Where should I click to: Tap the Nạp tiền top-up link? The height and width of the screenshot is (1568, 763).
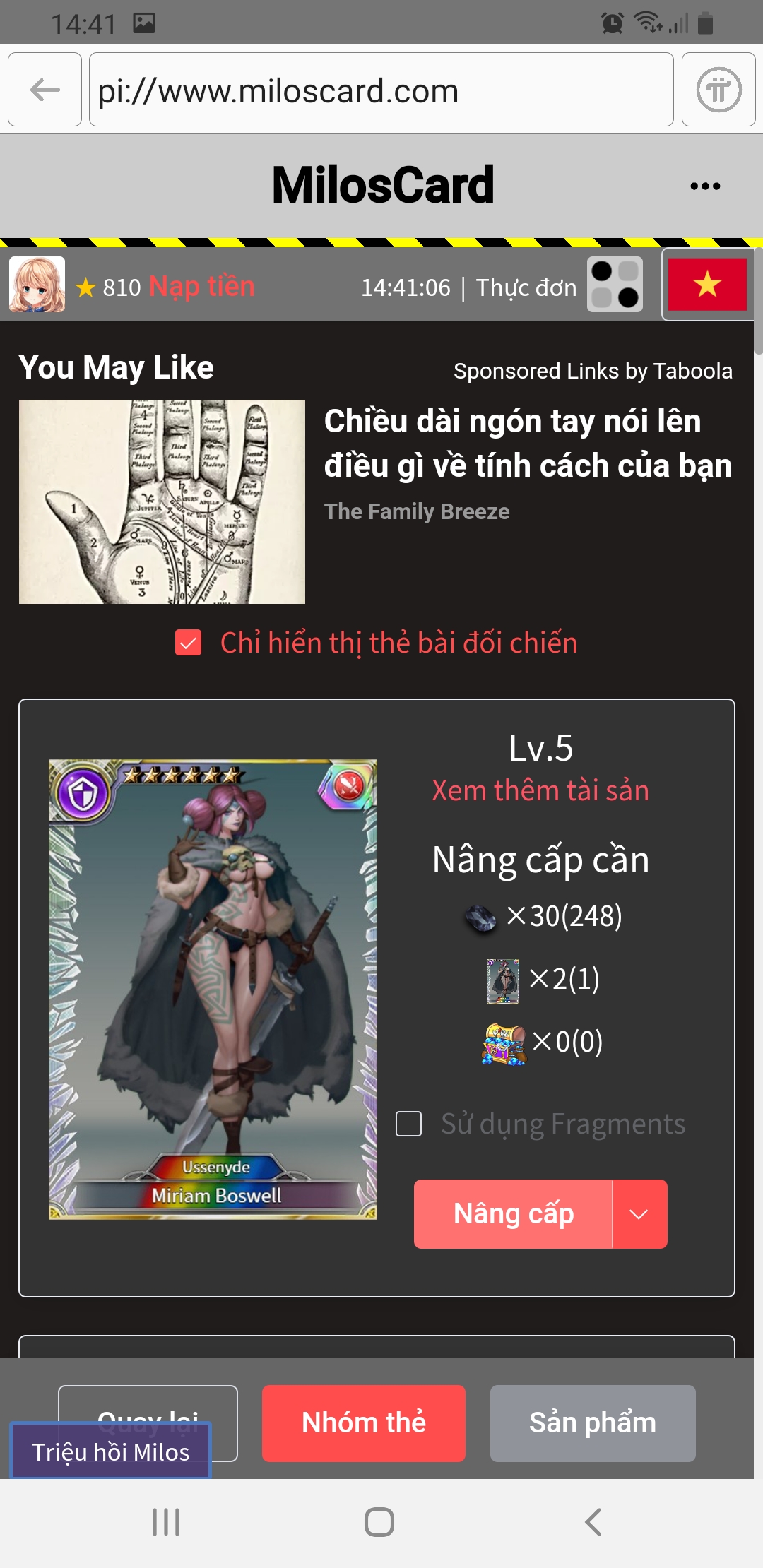[202, 287]
